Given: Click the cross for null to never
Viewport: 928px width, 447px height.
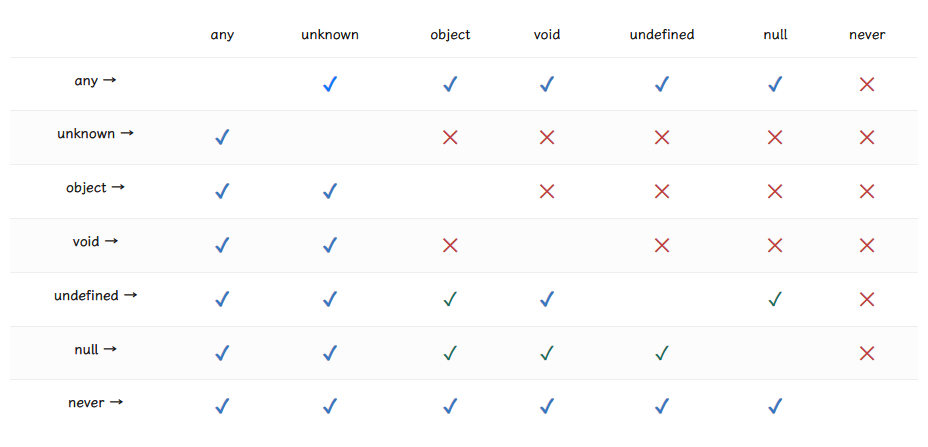Looking at the screenshot, I should tap(866, 353).
